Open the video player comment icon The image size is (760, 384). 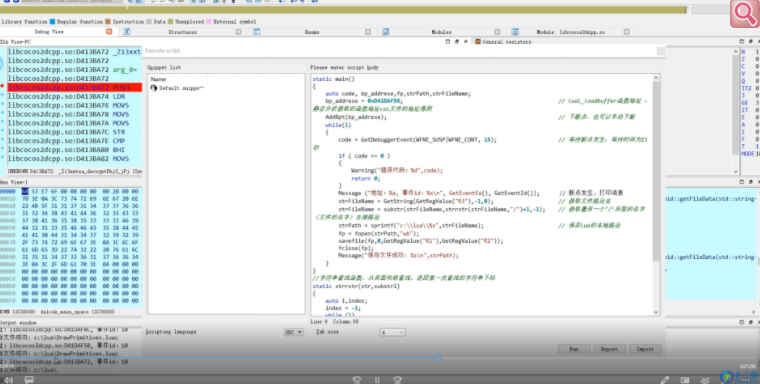coord(29,380)
